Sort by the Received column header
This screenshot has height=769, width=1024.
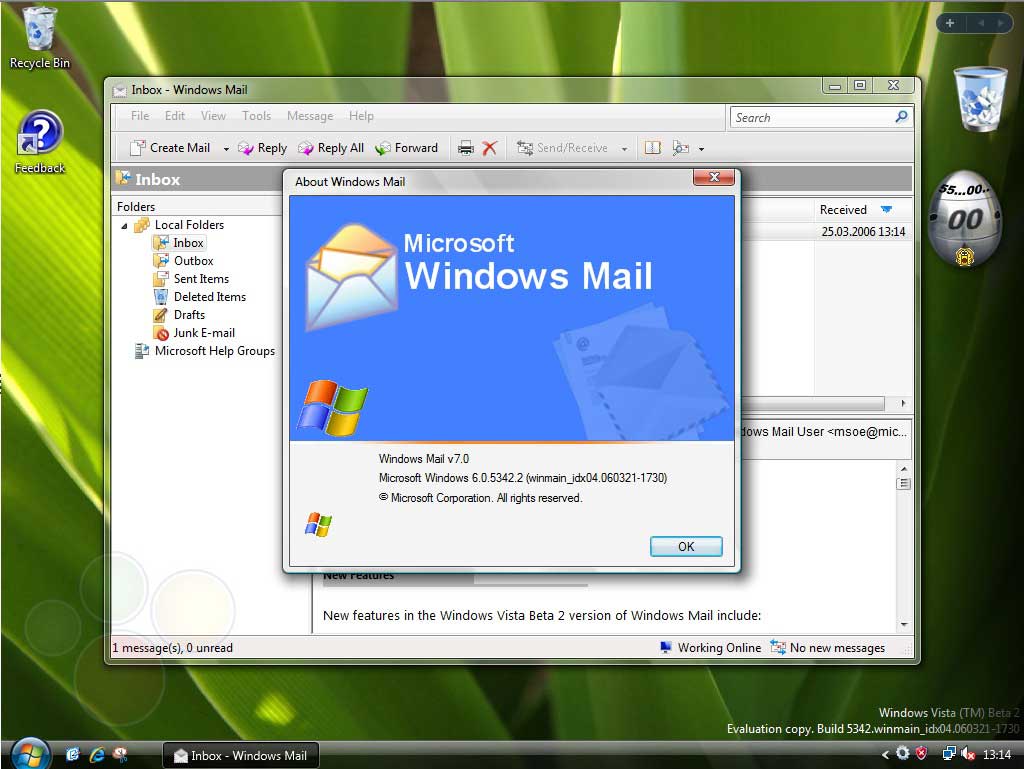pyautogui.click(x=843, y=210)
